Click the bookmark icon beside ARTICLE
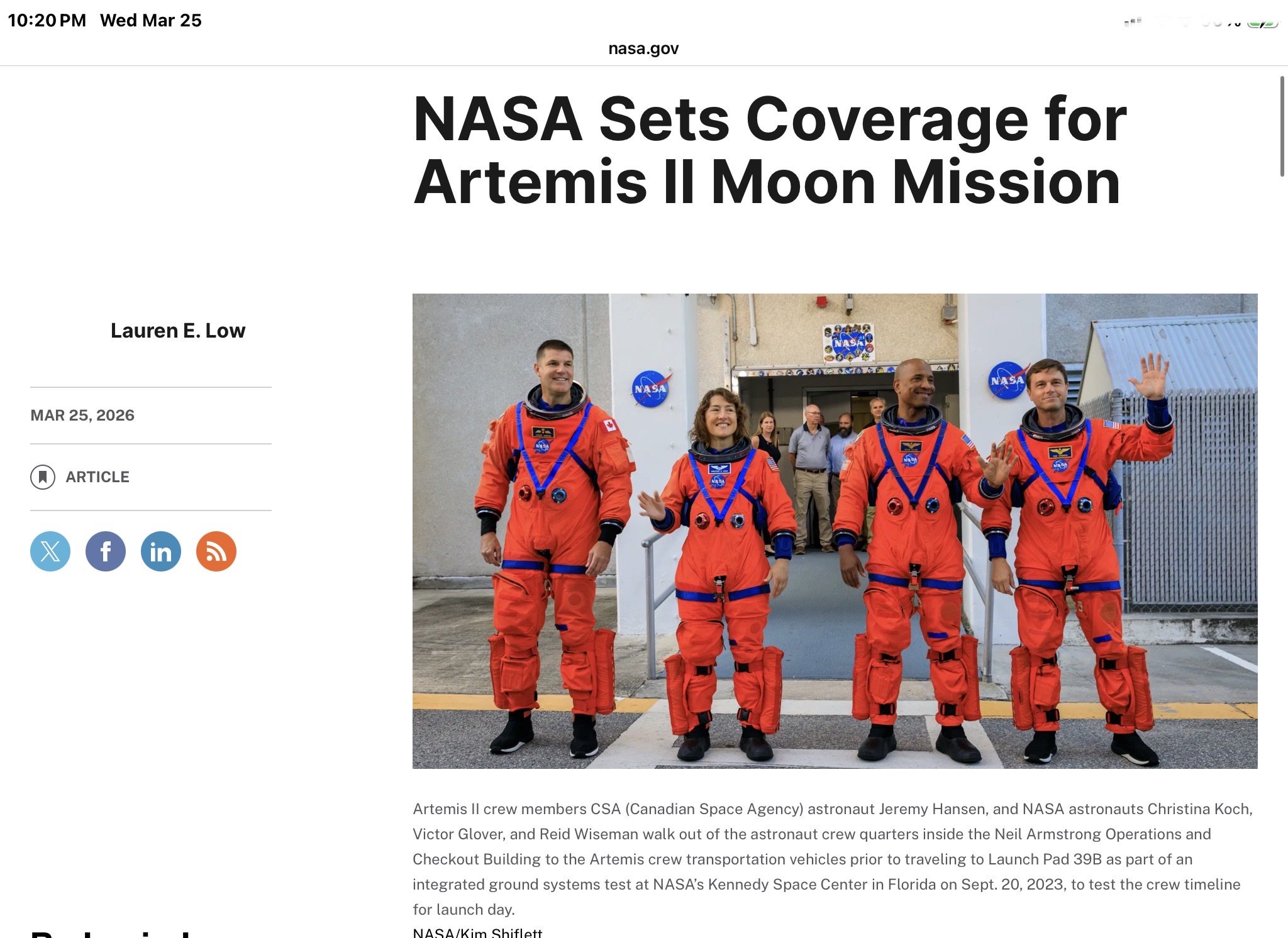Image resolution: width=1288 pixels, height=938 pixels. [43, 477]
